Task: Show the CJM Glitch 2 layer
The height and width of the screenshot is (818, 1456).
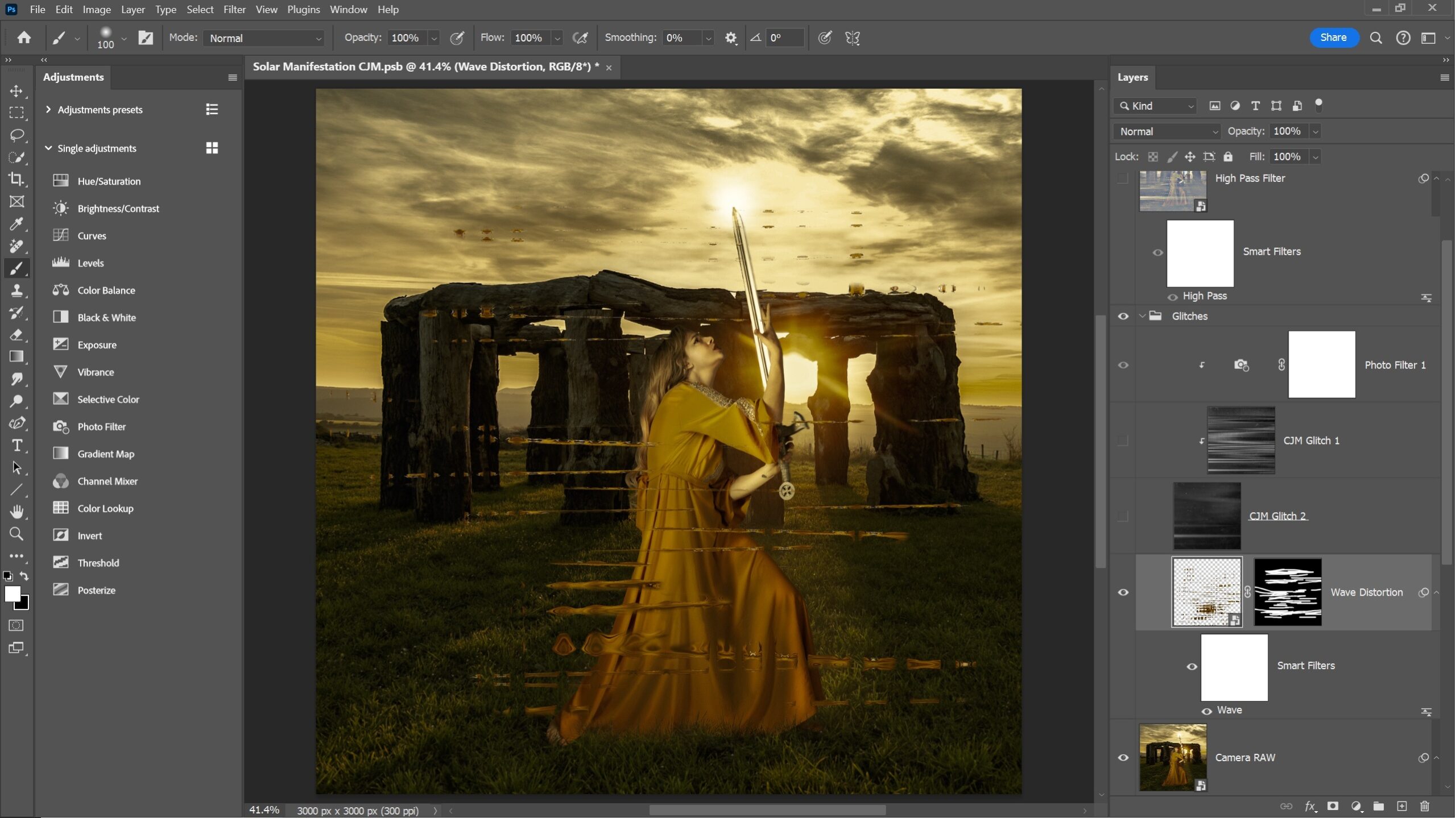Action: [1123, 516]
